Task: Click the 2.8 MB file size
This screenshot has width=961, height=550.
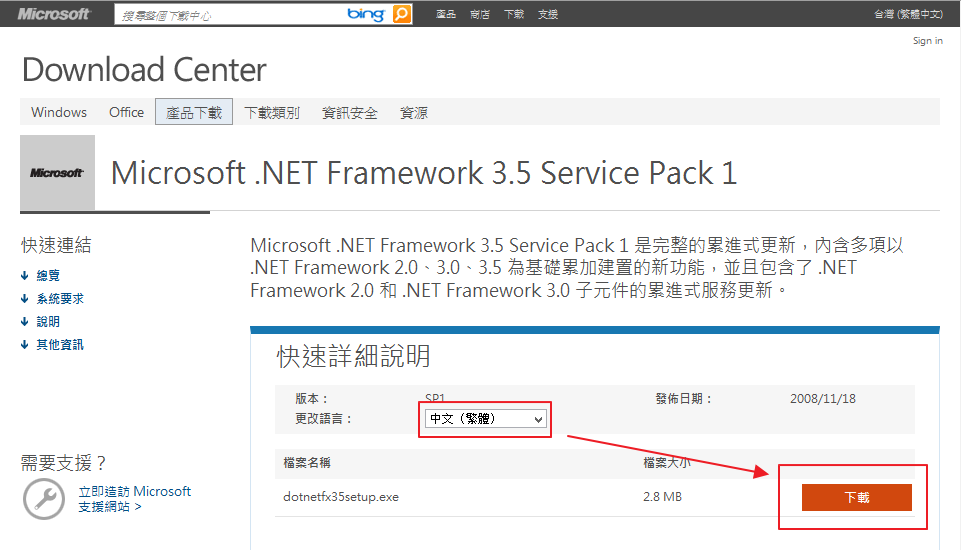Action: point(663,497)
